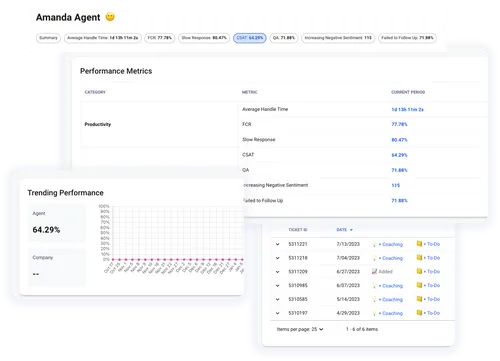Image resolution: width=500 pixels, height=361 pixels.
Task: Click ticket ID 5311221
Action: [x=298, y=244]
